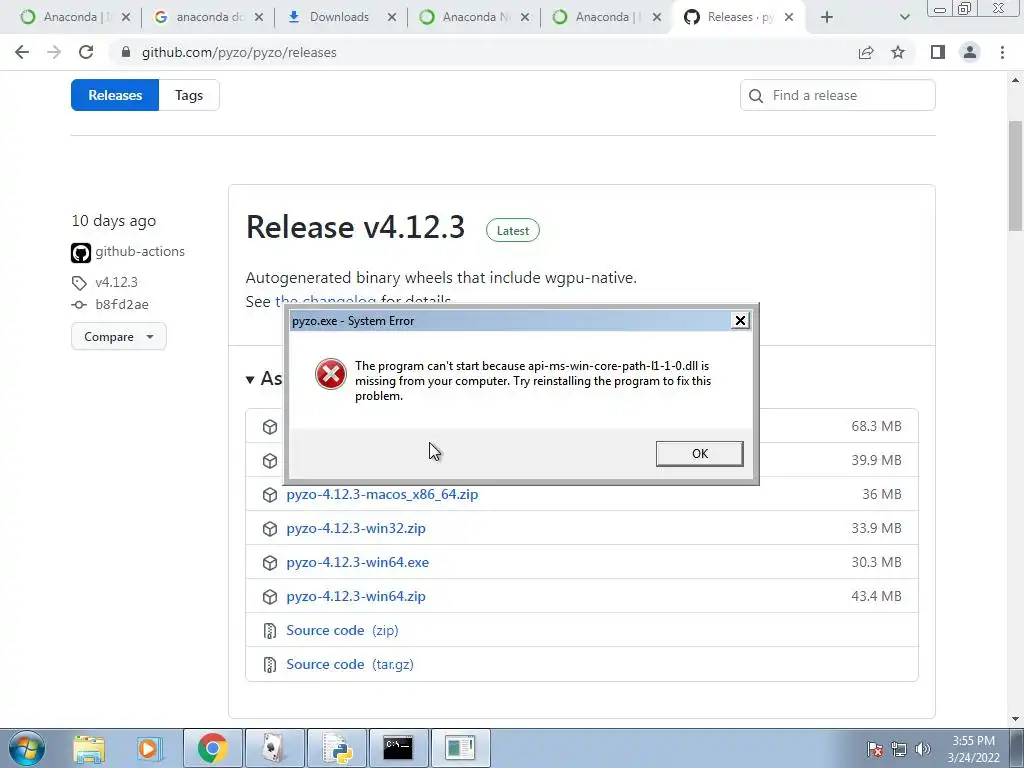Open the v4.12.3 tag link
Viewport: 1024px width, 768px height.
[x=116, y=282]
